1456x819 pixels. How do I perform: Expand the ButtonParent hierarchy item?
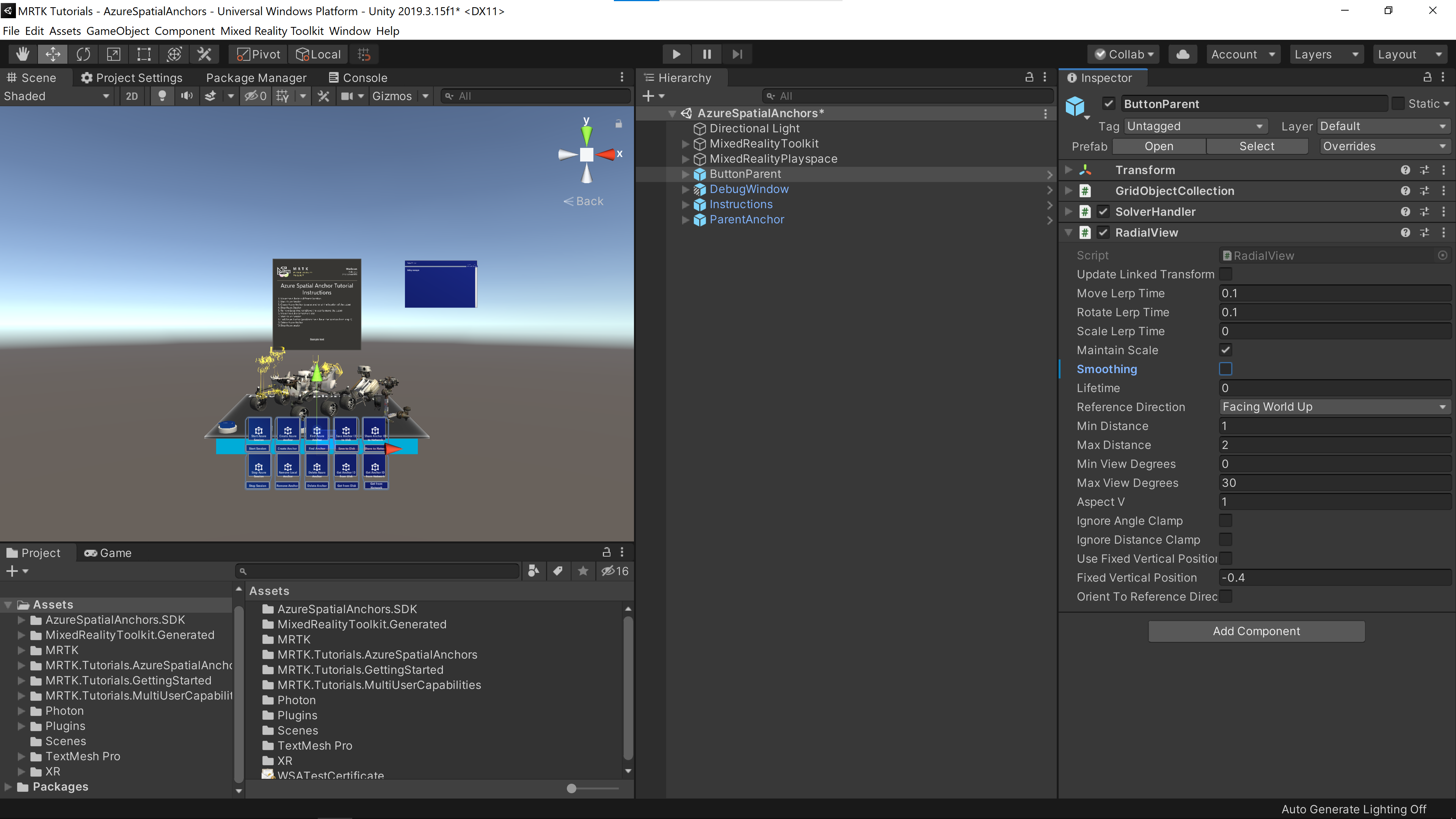(x=685, y=174)
